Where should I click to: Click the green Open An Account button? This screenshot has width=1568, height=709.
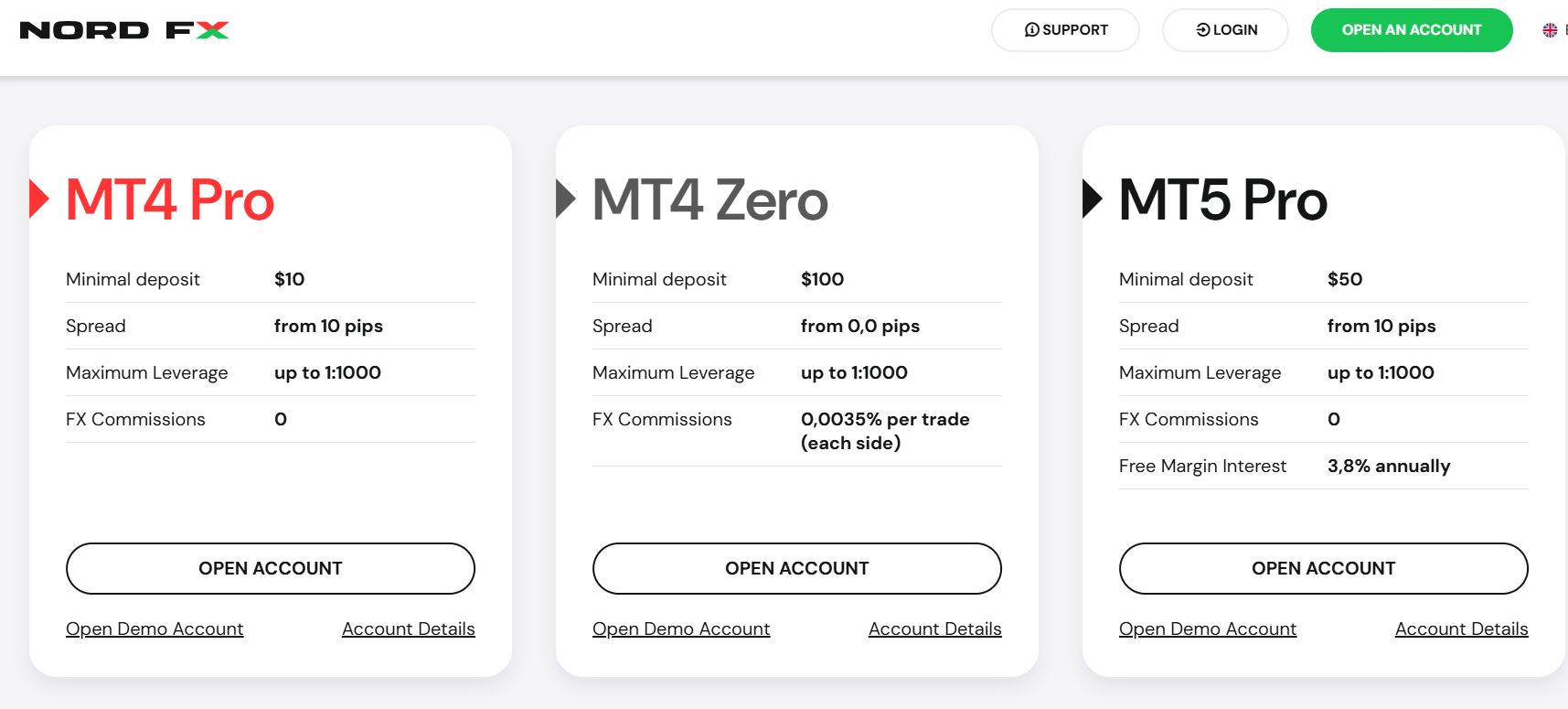(1412, 30)
